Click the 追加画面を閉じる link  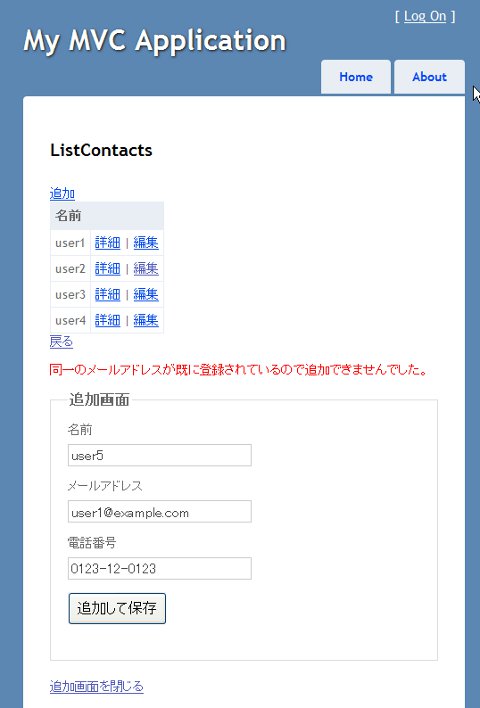tap(97, 686)
